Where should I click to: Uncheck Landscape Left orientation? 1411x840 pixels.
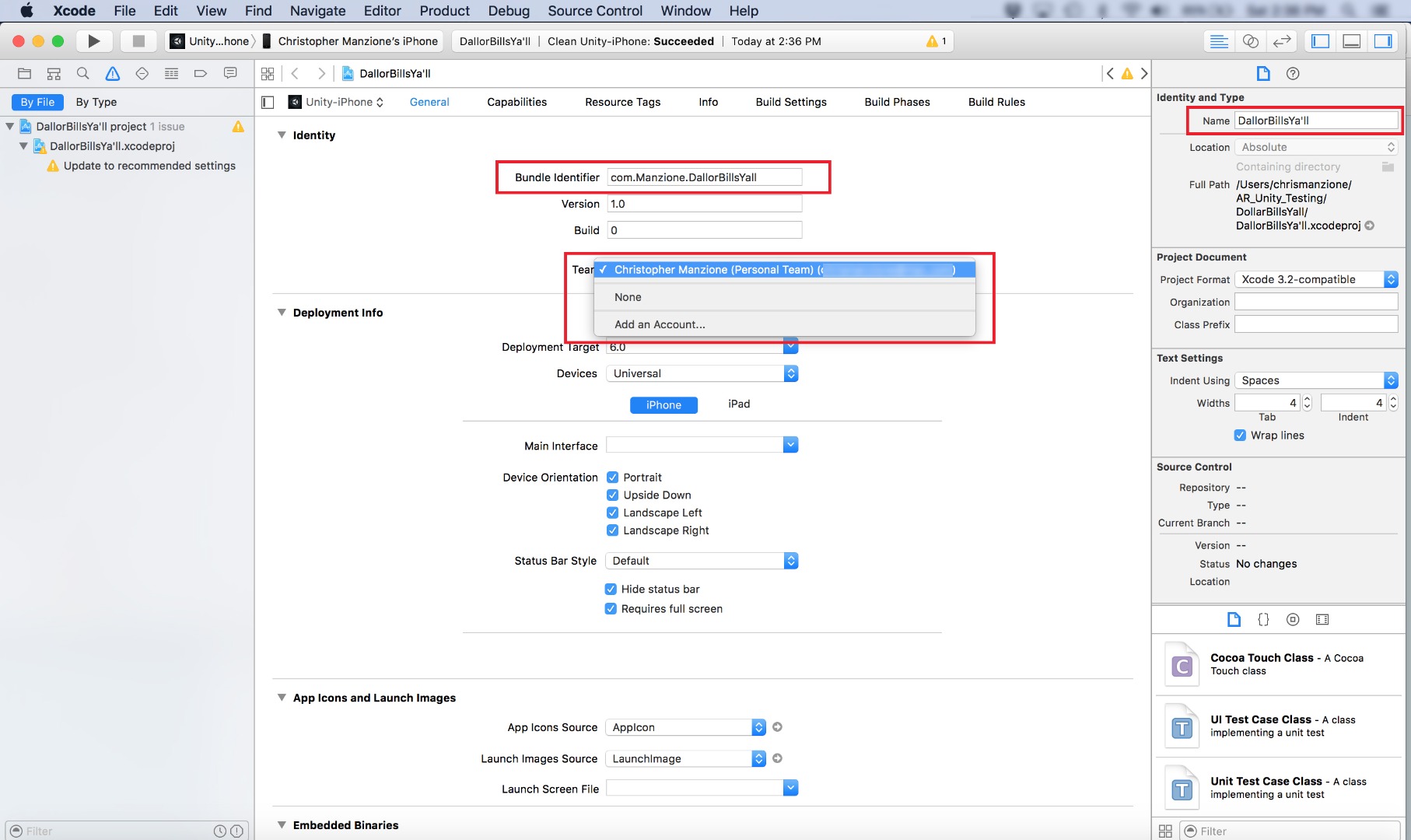[612, 513]
